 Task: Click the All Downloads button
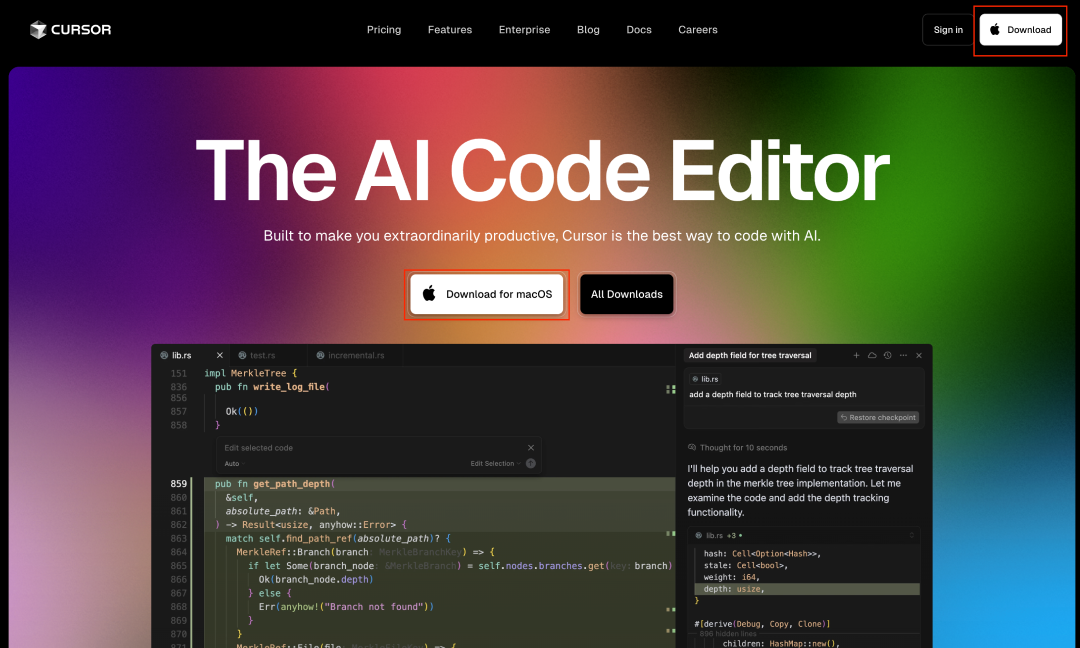[x=627, y=294]
